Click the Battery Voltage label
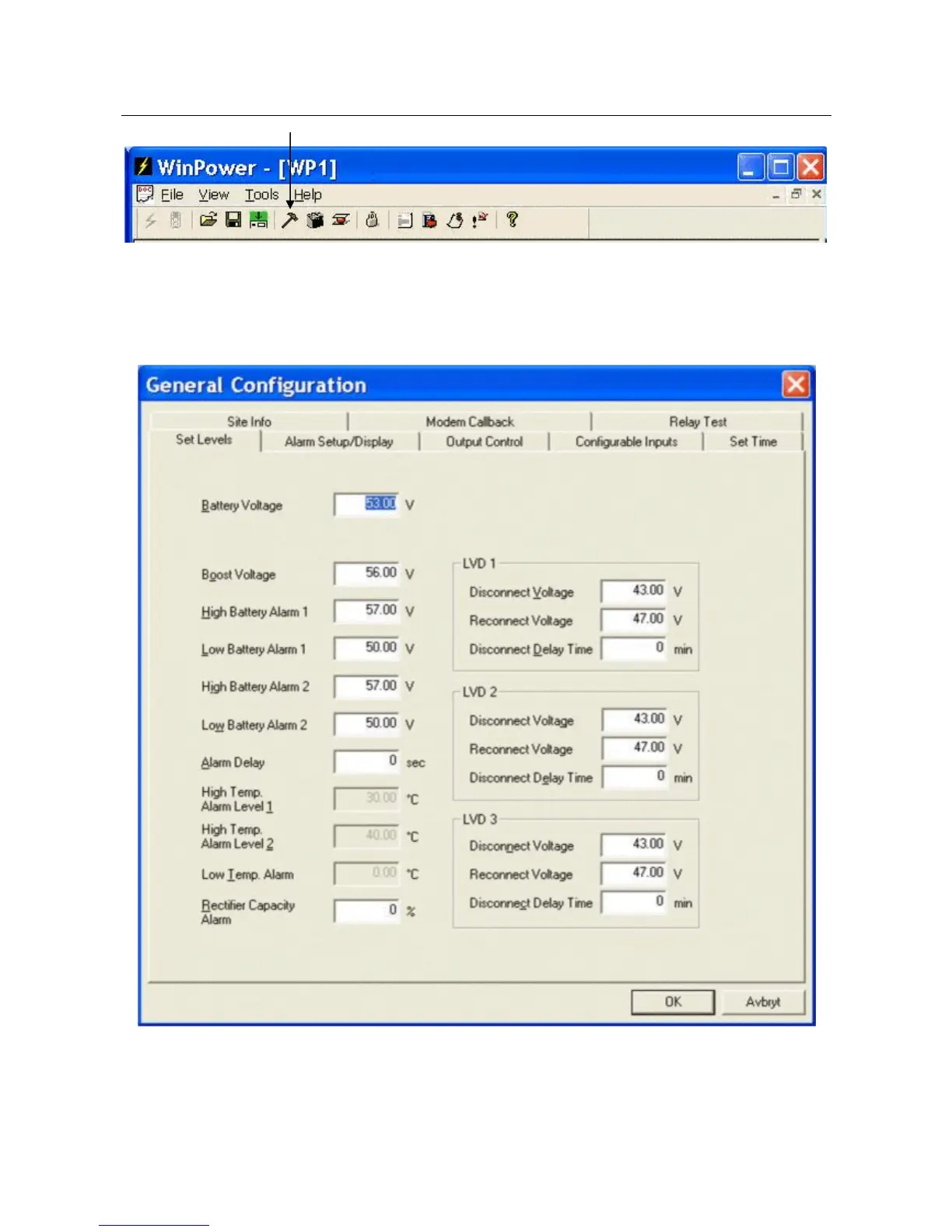 (242, 506)
